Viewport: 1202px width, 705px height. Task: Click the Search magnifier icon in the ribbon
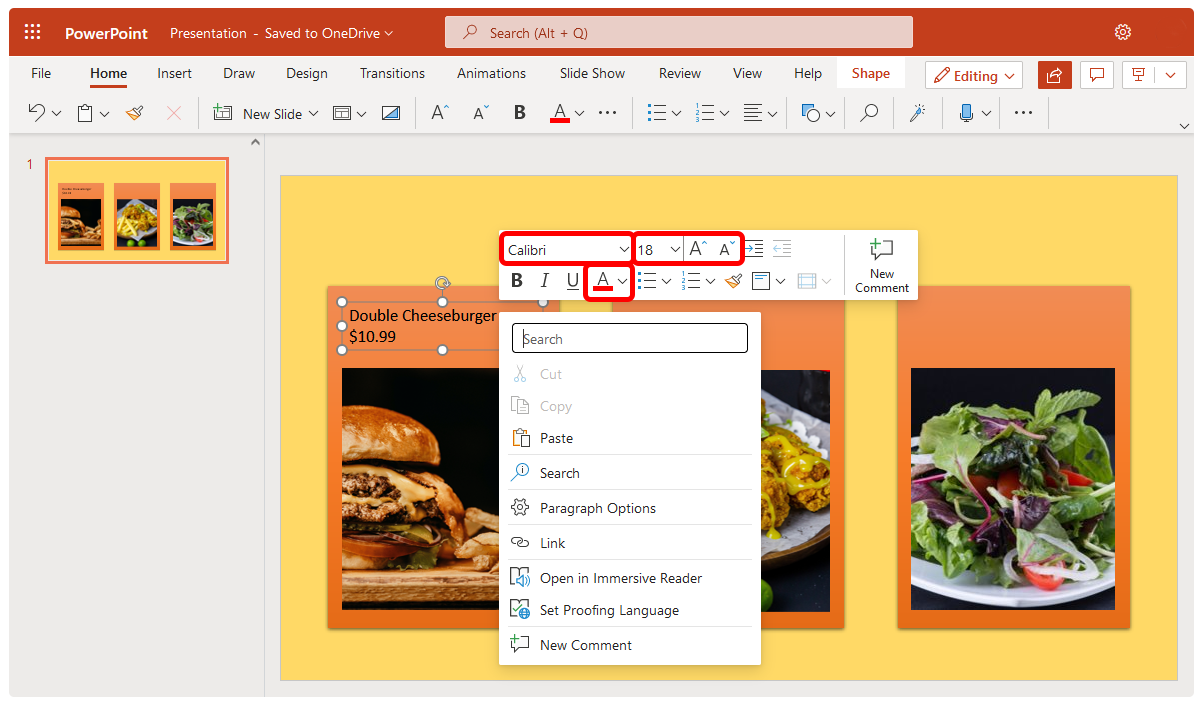(868, 113)
